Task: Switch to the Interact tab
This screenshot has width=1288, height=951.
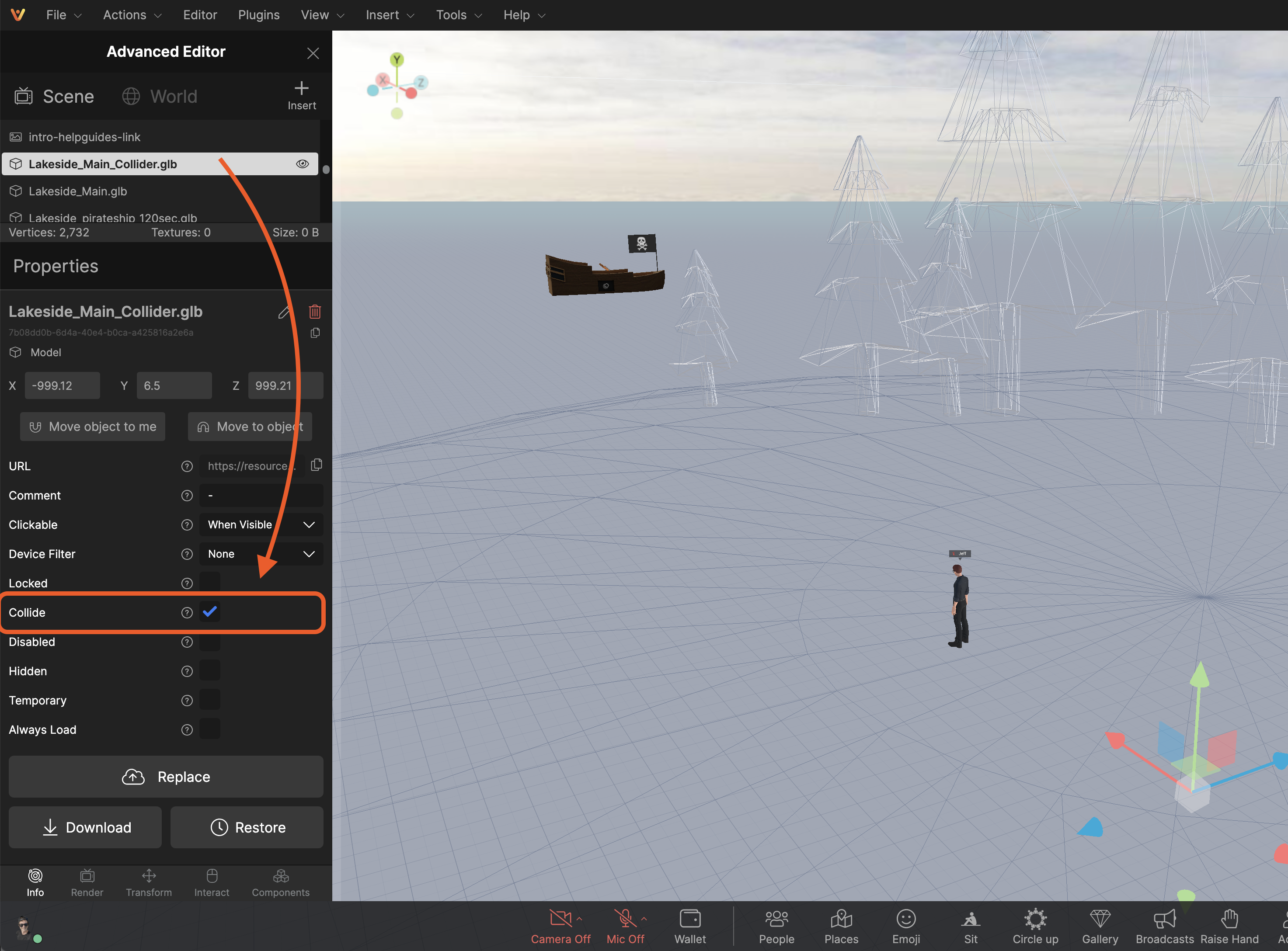Action: tap(211, 883)
